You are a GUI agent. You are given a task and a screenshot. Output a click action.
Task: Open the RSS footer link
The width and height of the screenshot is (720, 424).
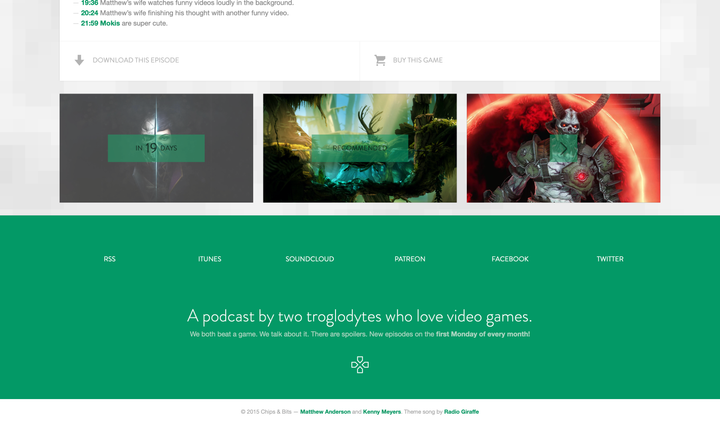(x=110, y=259)
